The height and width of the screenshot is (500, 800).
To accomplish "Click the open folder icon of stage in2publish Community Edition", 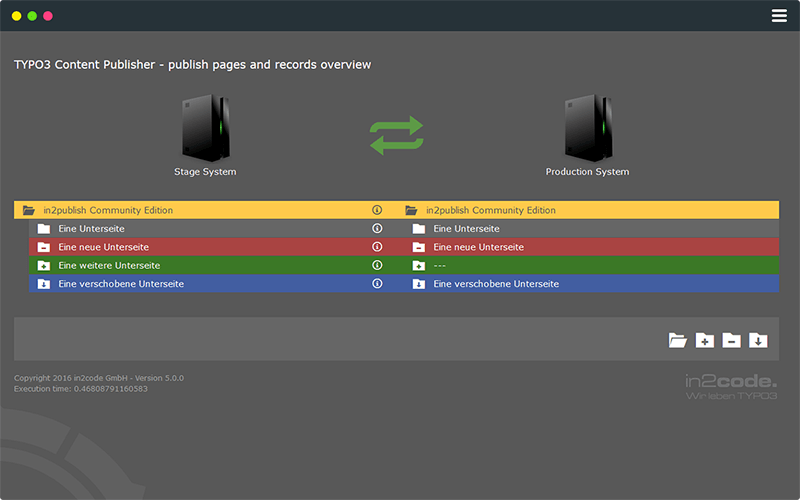I will pos(29,210).
